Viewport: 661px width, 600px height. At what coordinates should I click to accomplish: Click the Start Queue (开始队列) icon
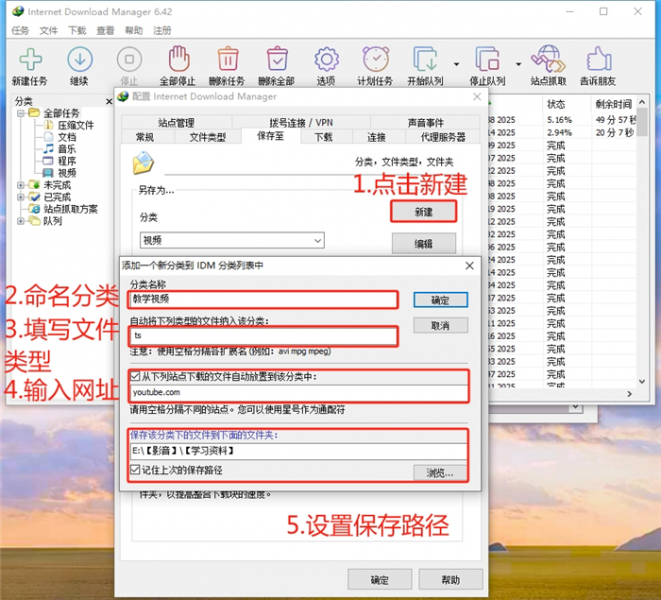pos(425,59)
